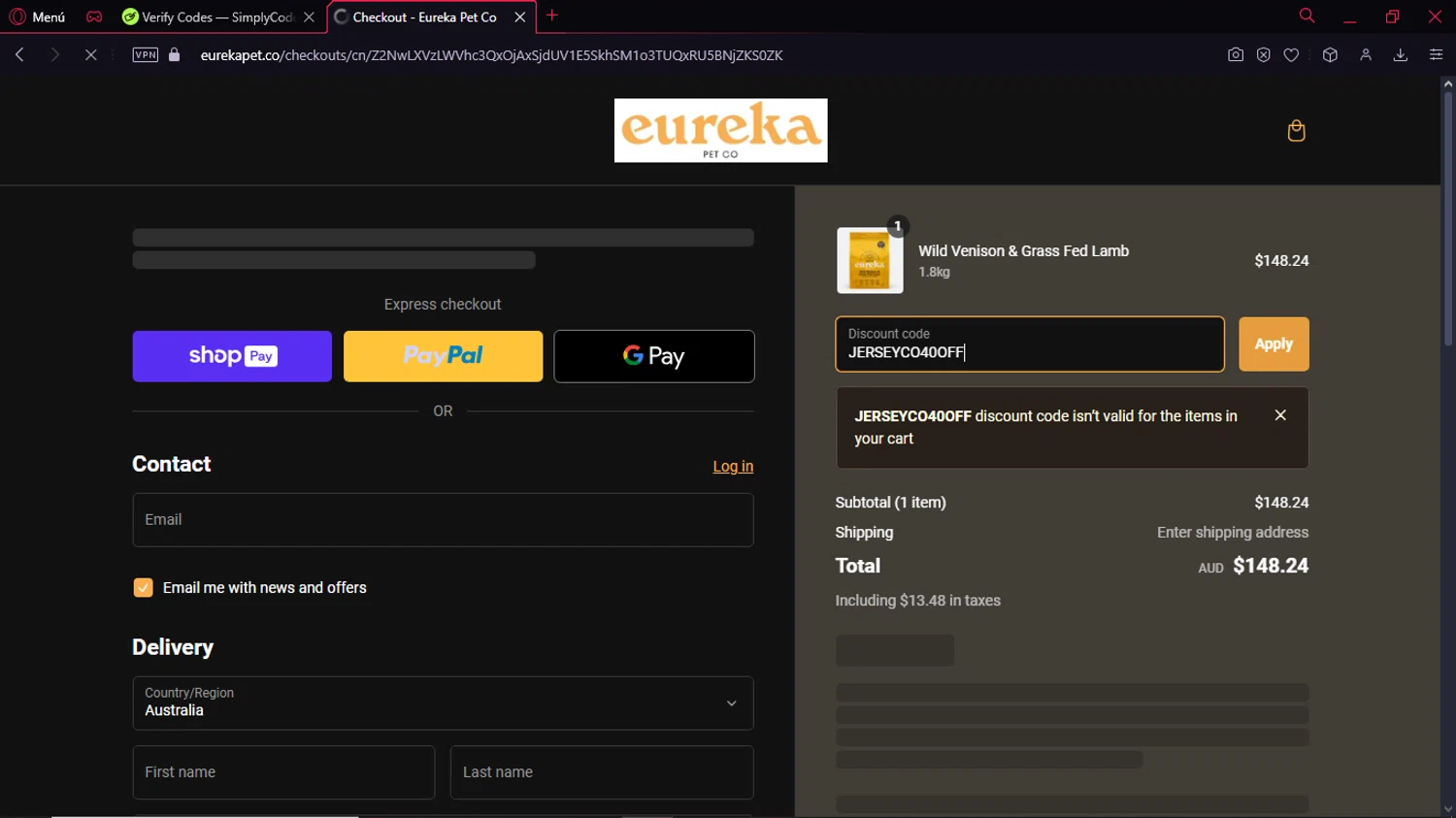
Task: Open a new browser tab
Action: [x=552, y=16]
